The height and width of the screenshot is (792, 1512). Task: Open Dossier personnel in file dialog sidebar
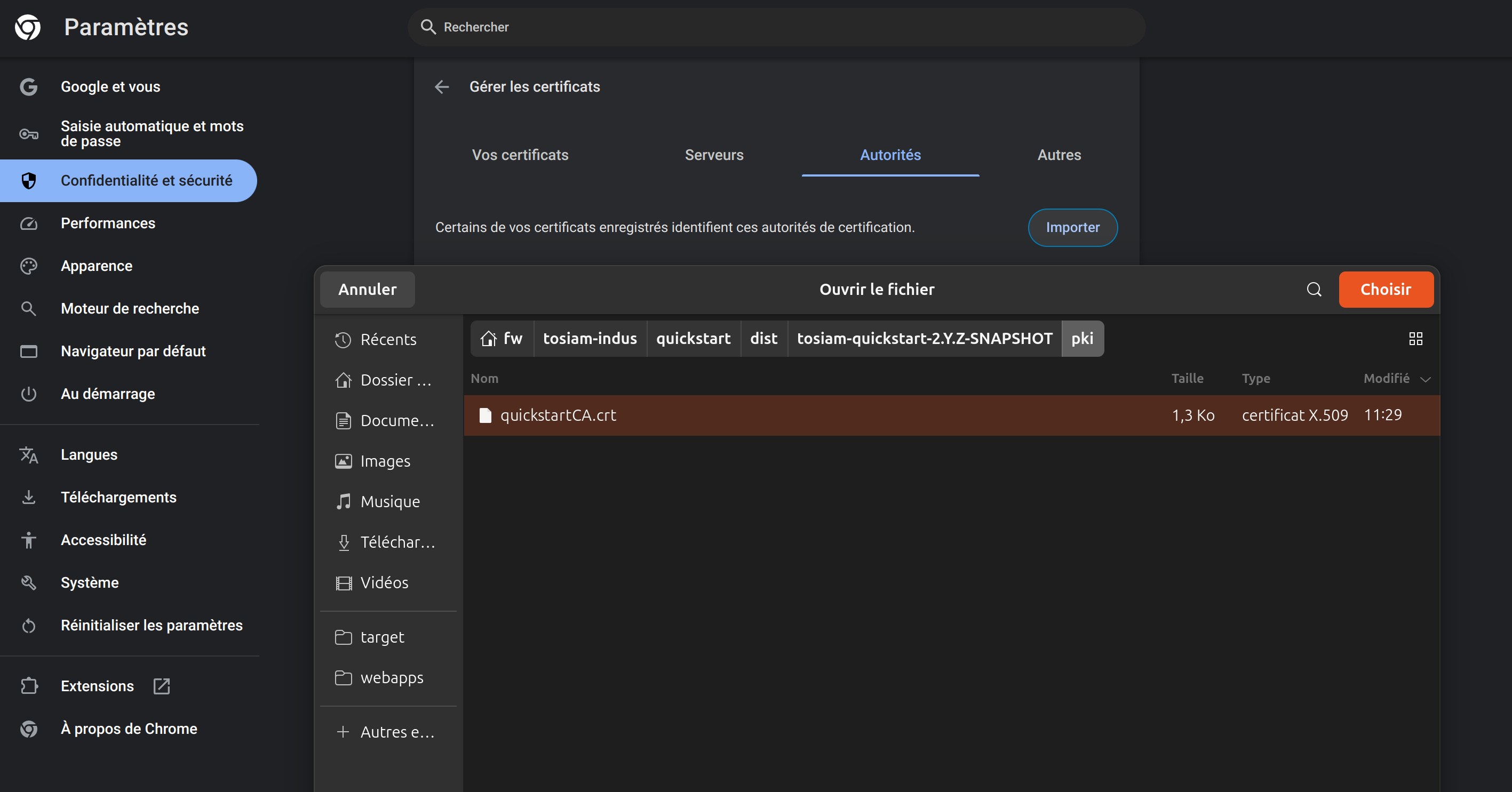[x=388, y=380]
